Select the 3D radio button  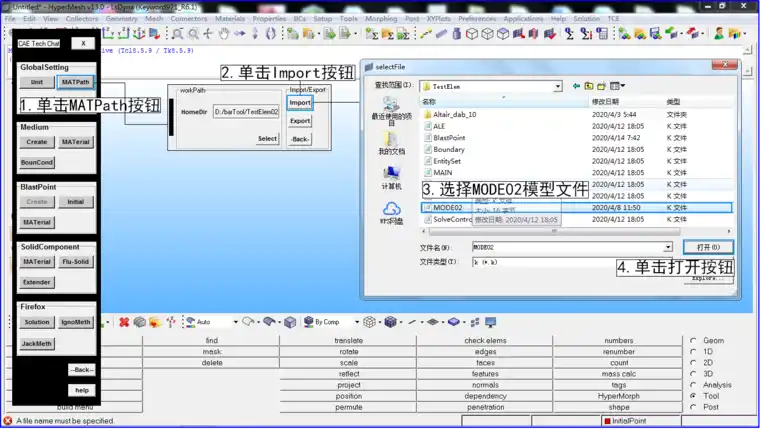(x=694, y=374)
